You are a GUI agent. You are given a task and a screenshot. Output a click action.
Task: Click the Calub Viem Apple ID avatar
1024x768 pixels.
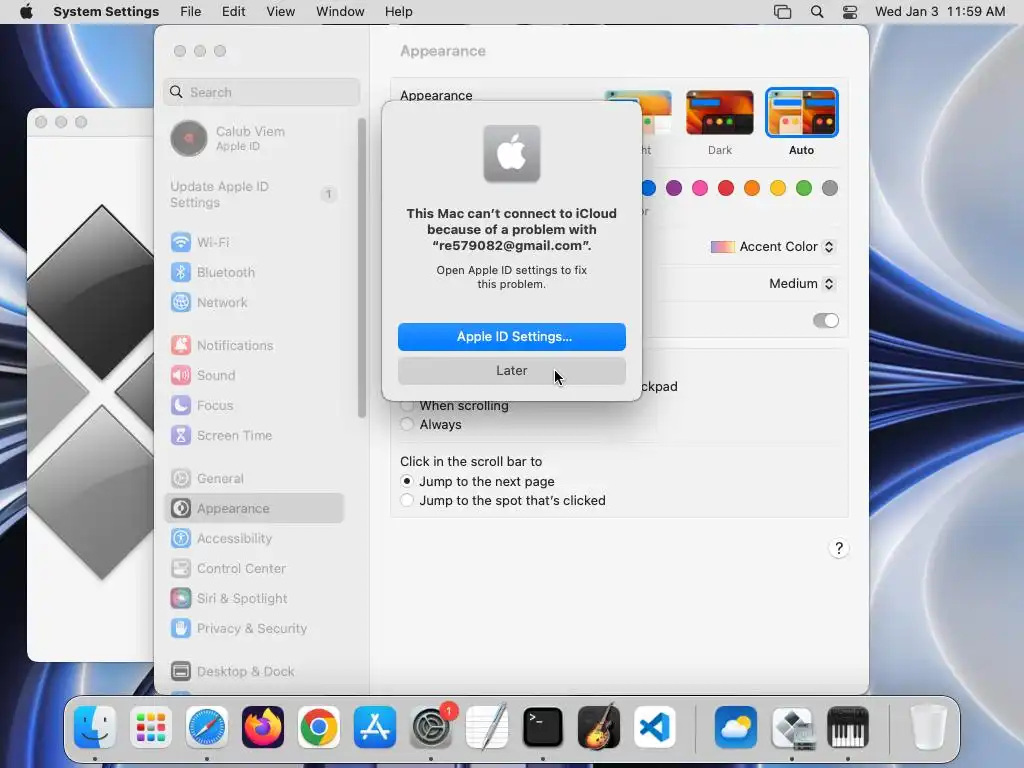pyautogui.click(x=189, y=138)
